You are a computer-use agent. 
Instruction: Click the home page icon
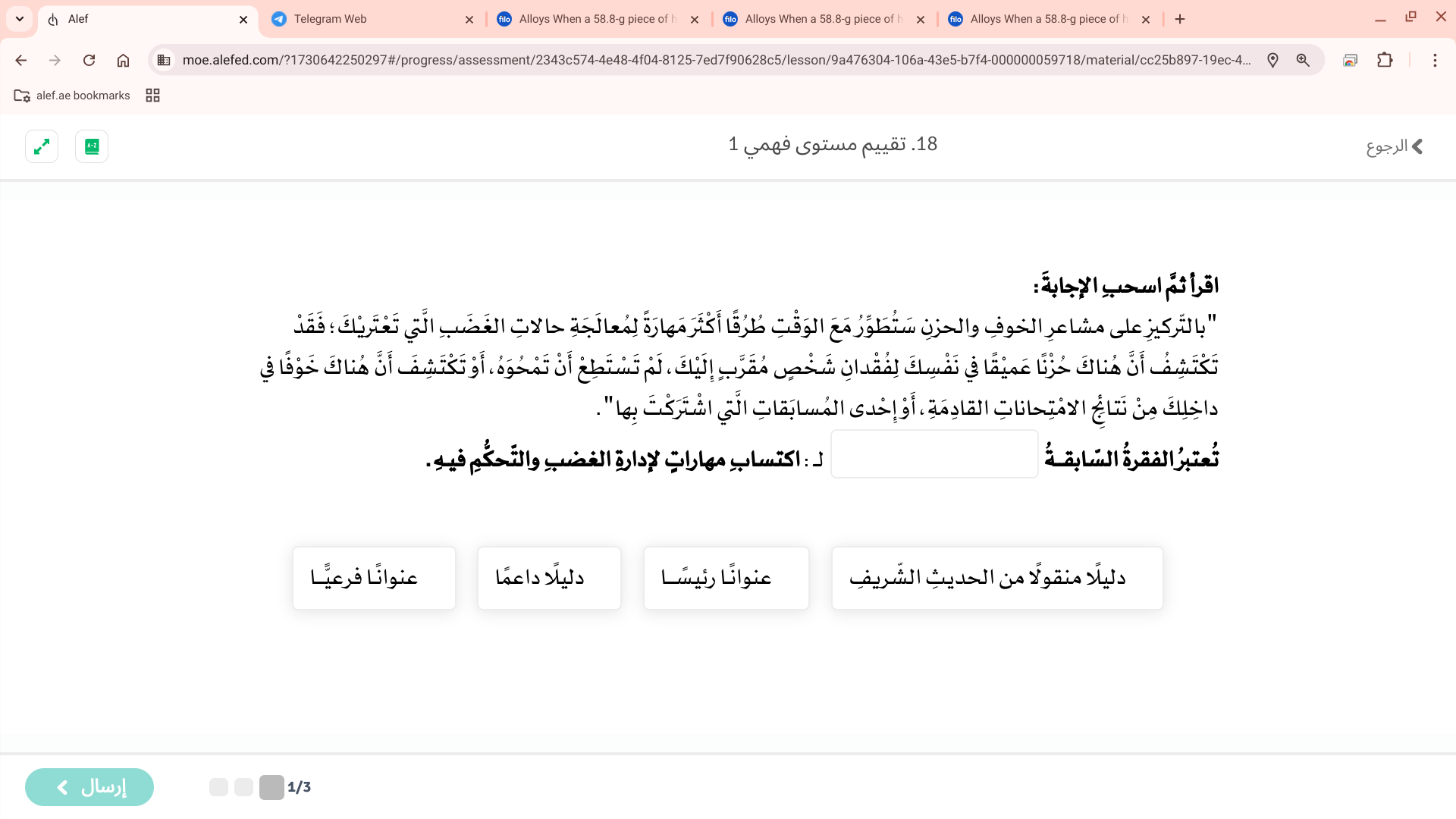tap(123, 60)
